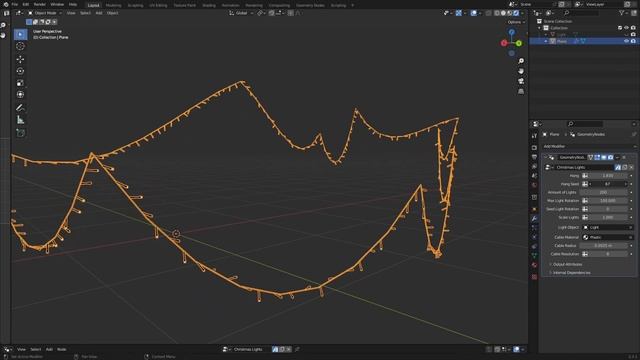This screenshot has height=360, width=640.
Task: Select the Annotate tool
Action: point(20,108)
